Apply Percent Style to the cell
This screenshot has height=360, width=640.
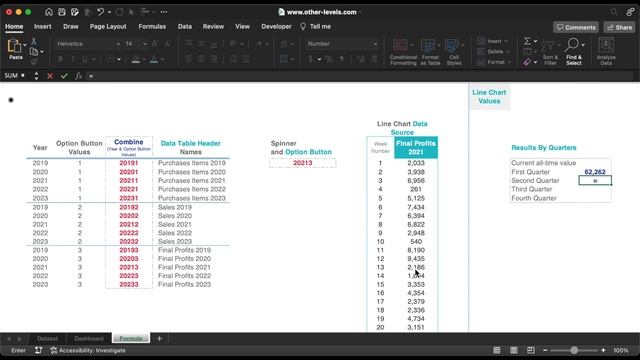[x=329, y=60]
